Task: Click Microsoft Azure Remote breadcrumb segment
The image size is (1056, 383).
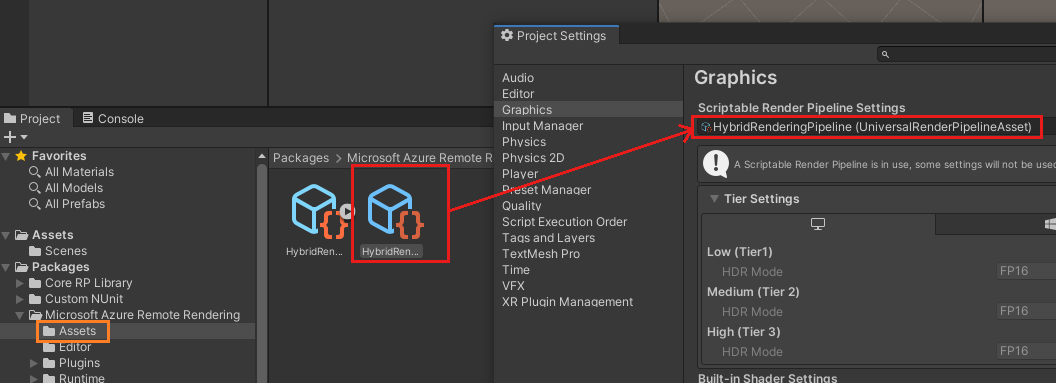Action: [x=420, y=158]
